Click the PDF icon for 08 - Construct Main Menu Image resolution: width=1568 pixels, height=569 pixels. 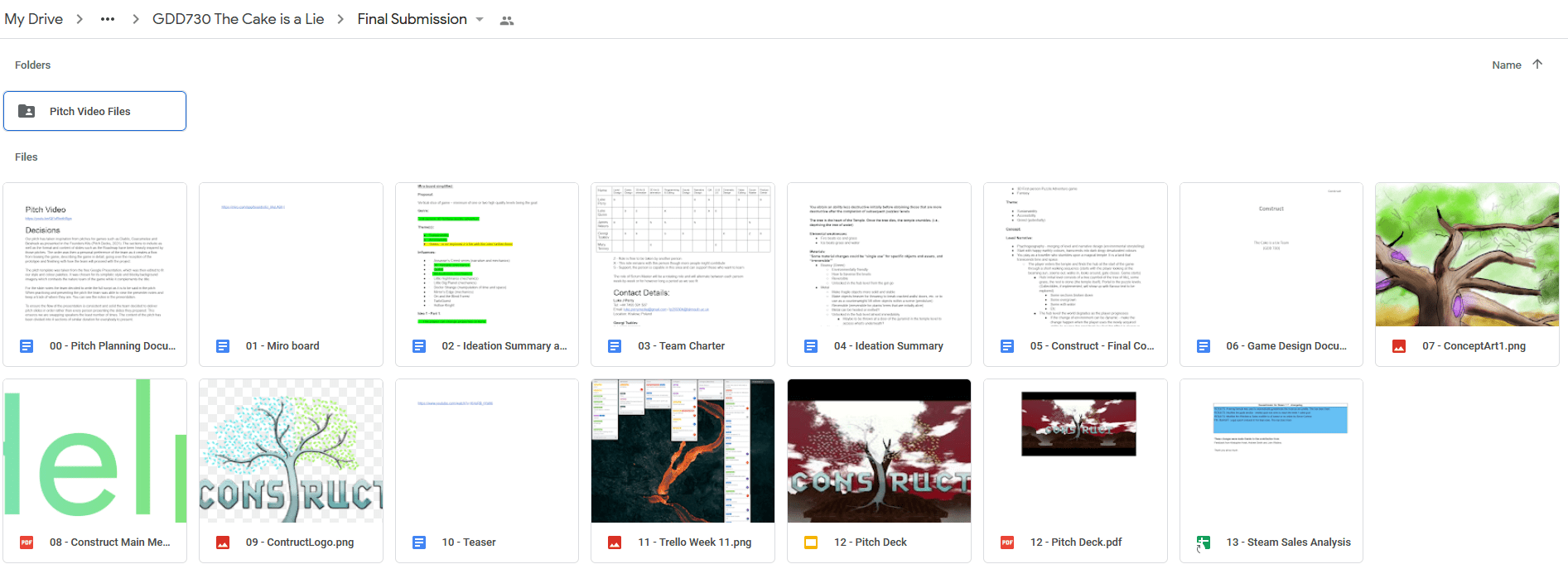click(27, 542)
